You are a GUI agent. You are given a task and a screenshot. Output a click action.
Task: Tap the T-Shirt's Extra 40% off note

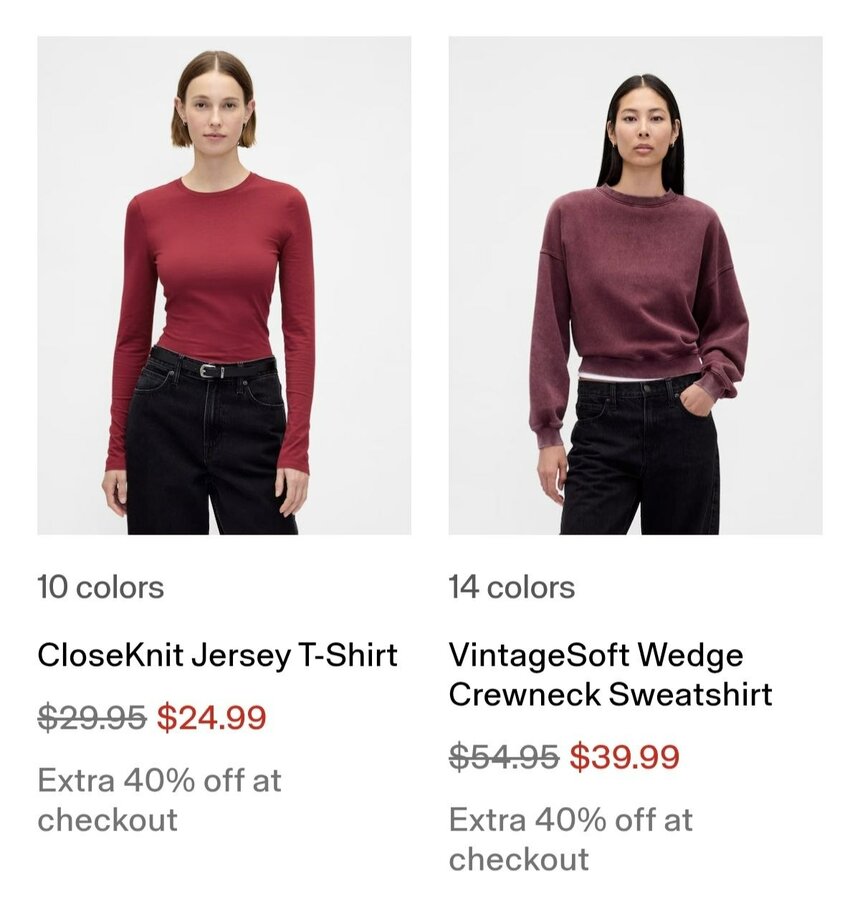159,800
